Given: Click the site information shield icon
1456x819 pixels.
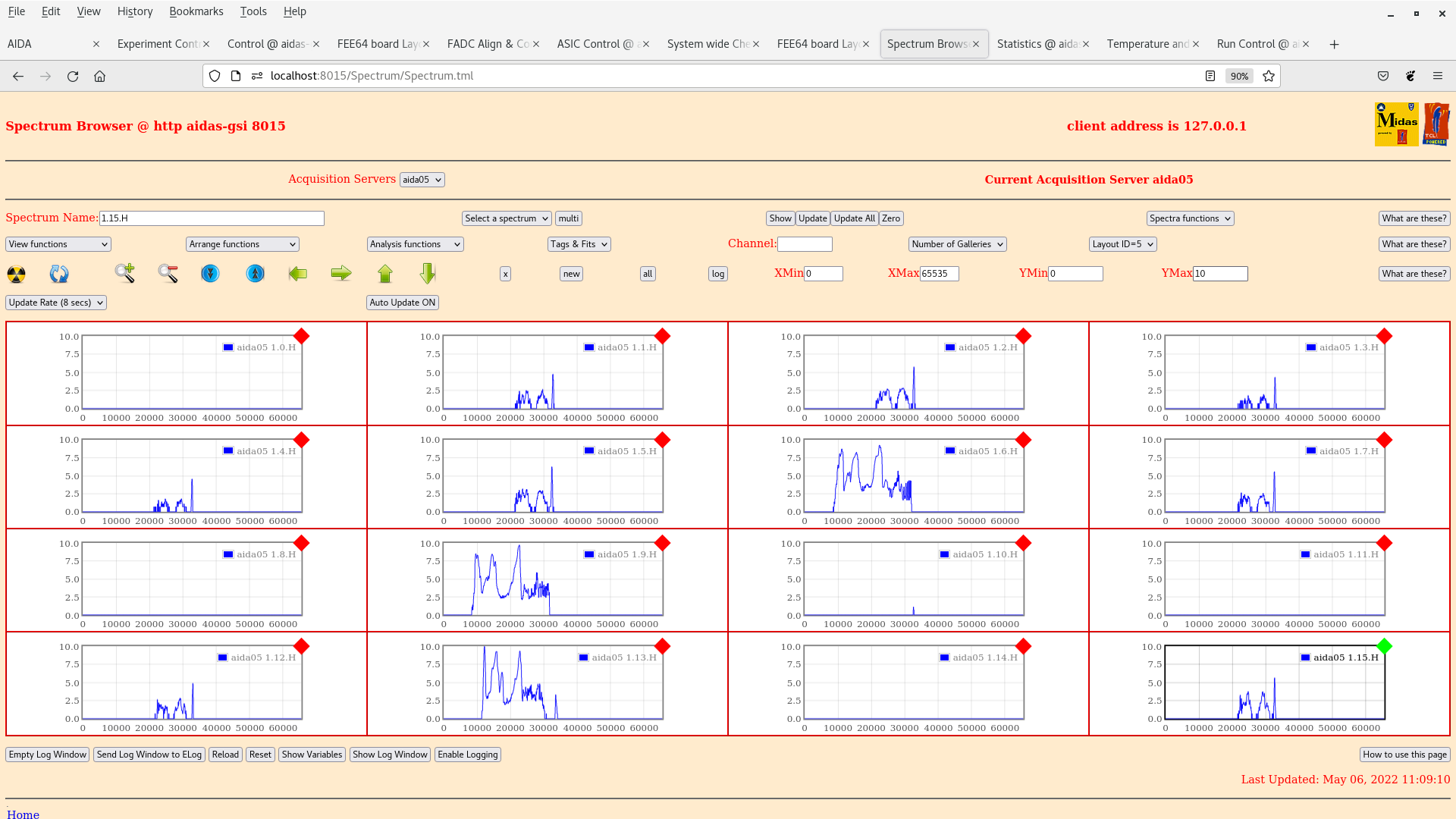Looking at the screenshot, I should pyautogui.click(x=215, y=76).
